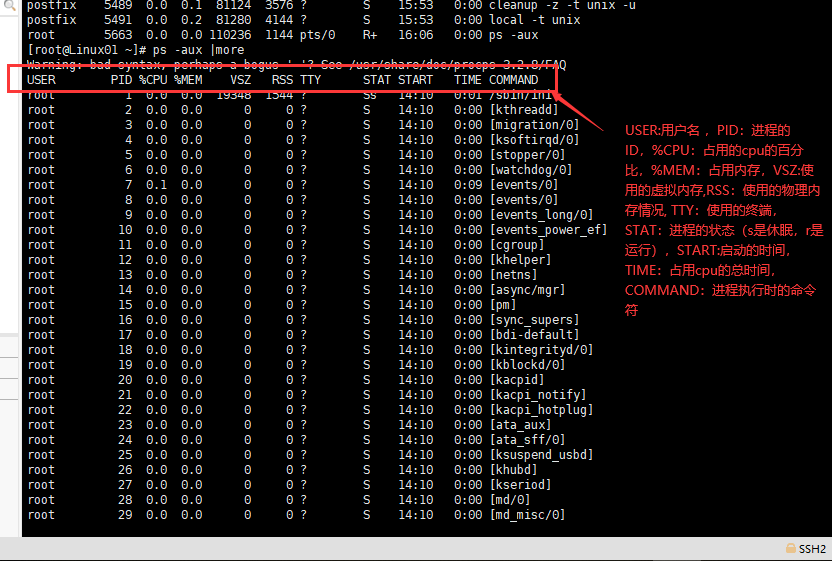Click the magnifier search icon in the sidebar
The width and height of the screenshot is (832, 561).
click(x=9, y=5)
